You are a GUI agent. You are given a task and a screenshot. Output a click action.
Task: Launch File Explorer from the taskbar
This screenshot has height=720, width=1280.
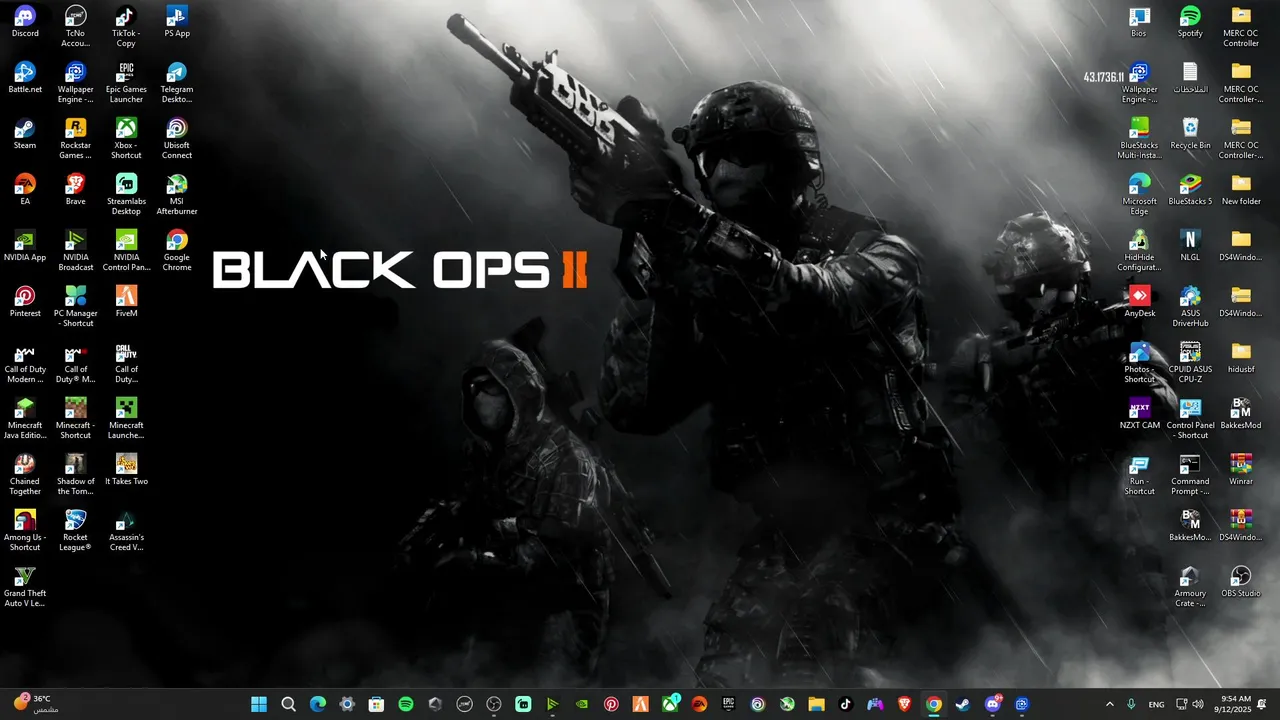(816, 704)
